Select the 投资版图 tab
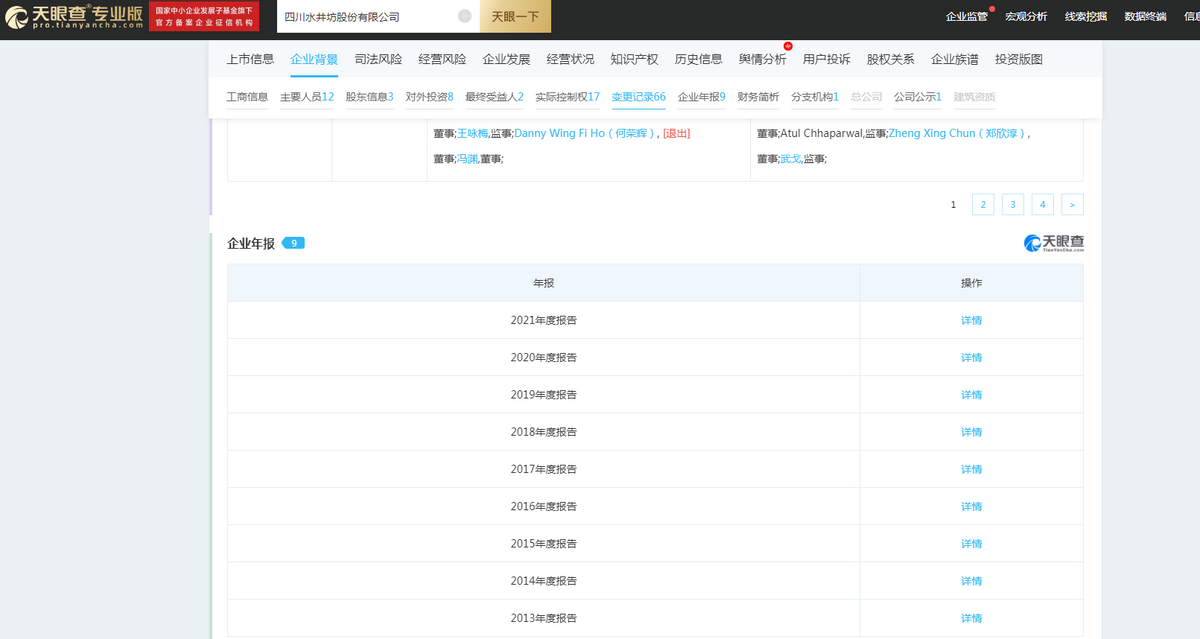The height and width of the screenshot is (639, 1200). (1018, 59)
